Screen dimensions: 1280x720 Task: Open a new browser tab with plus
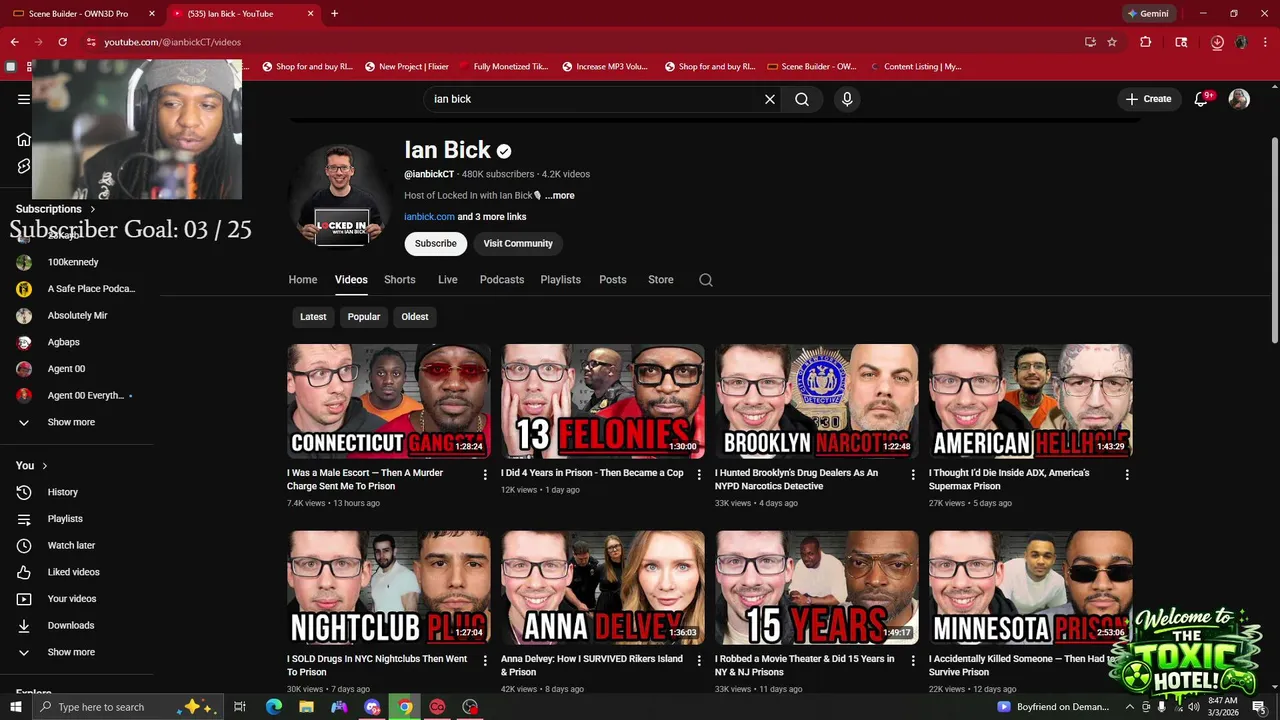[x=334, y=13]
